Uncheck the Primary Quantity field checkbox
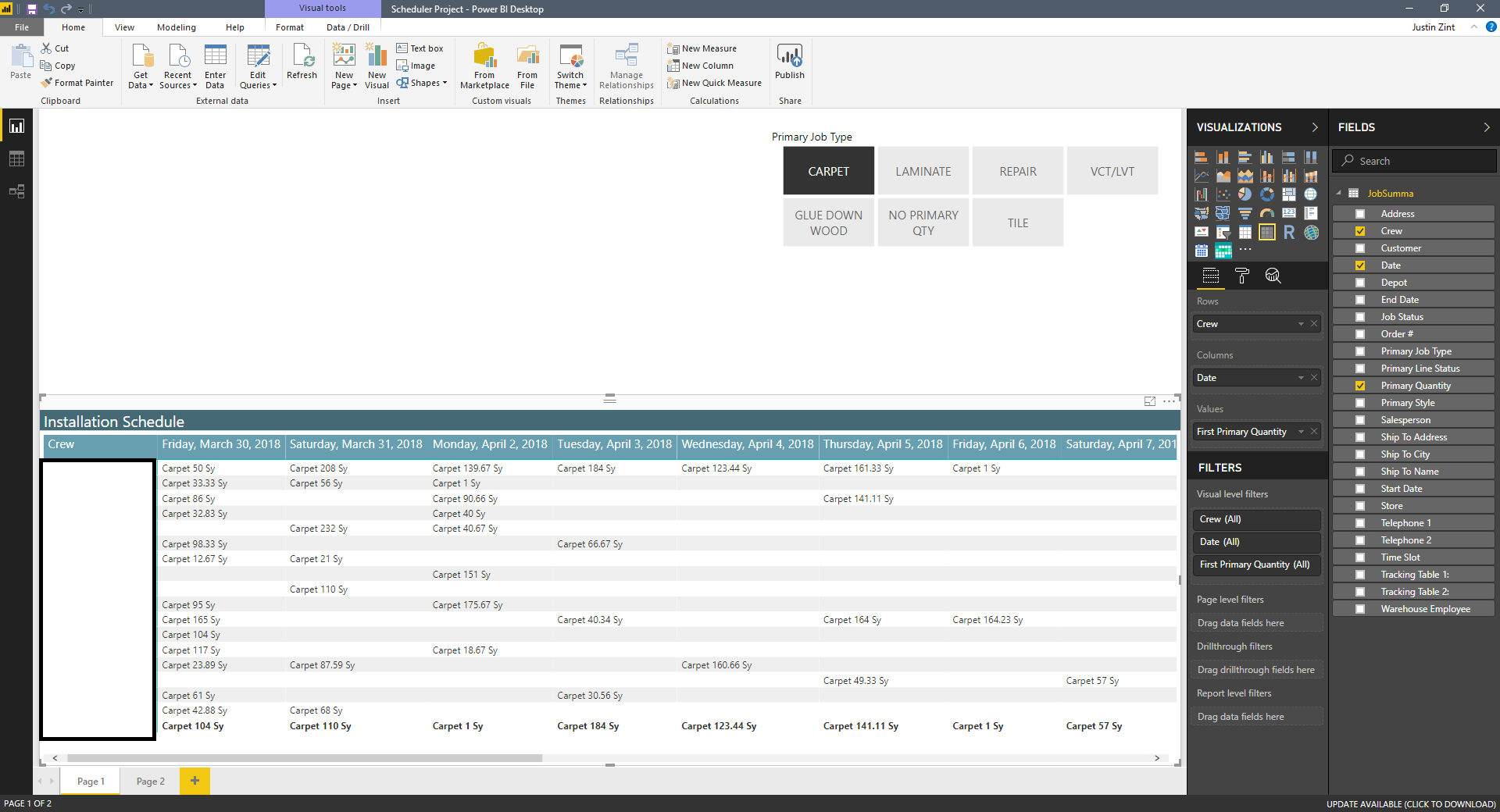Viewport: 1500px width, 812px height. [1360, 386]
